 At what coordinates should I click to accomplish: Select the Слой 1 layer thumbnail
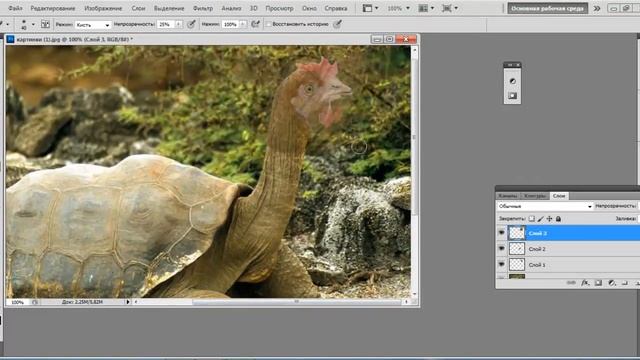pos(517,264)
